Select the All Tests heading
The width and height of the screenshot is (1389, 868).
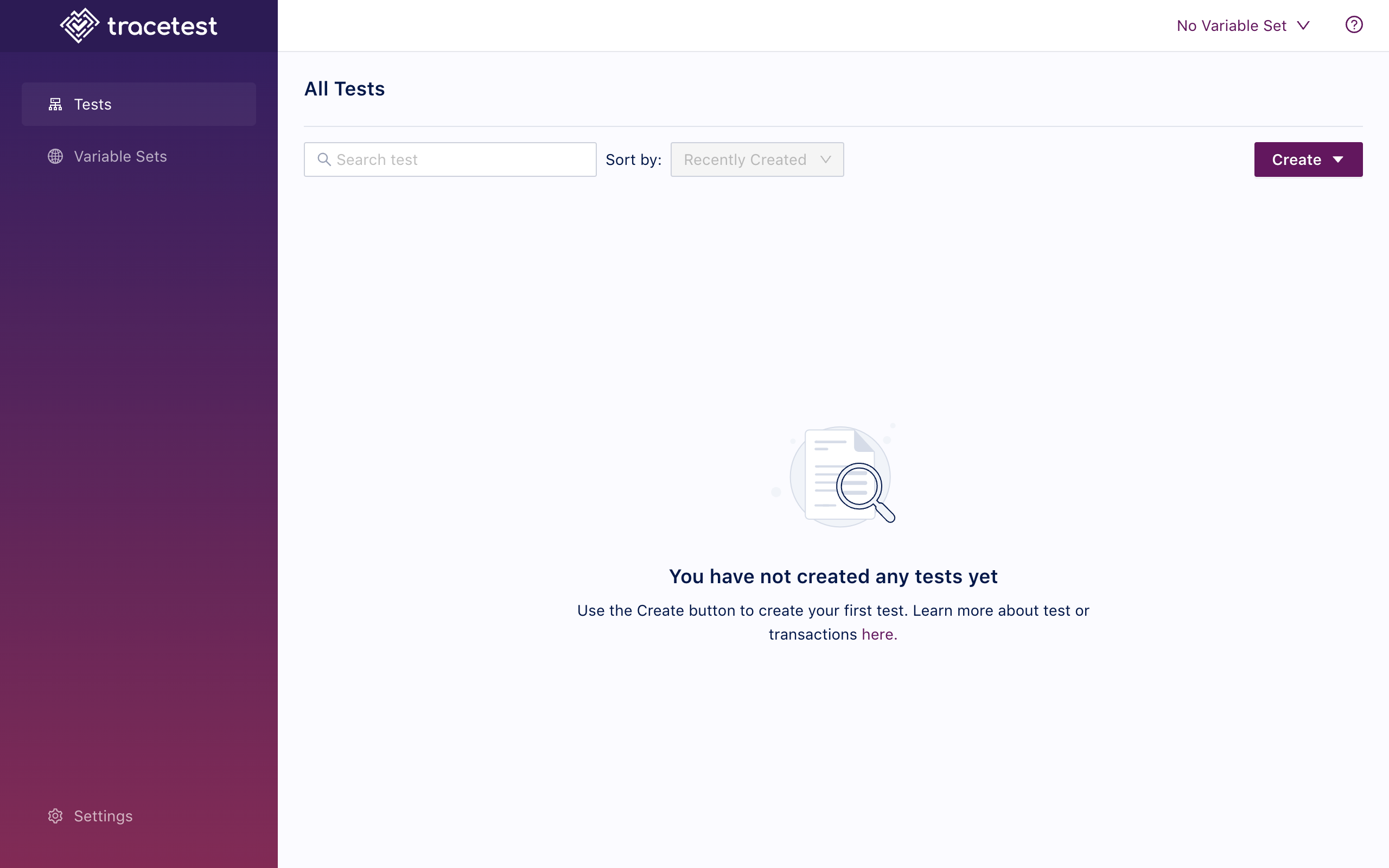pyautogui.click(x=344, y=88)
